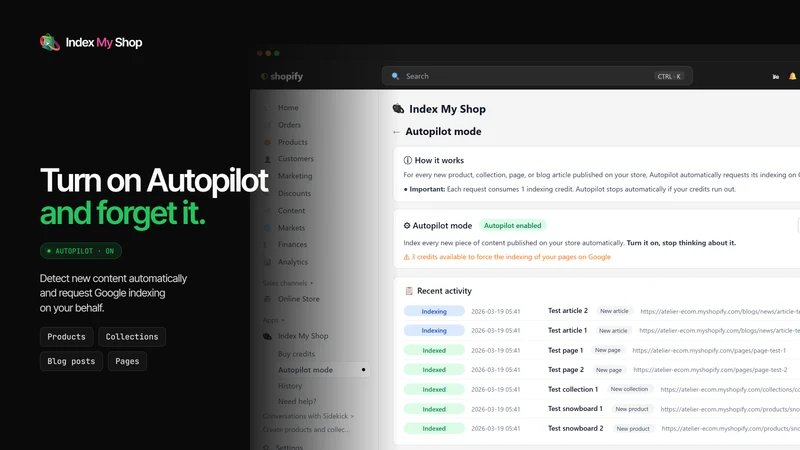800x450 pixels.
Task: Click the Recent activity clipboard icon
Action: click(x=409, y=291)
